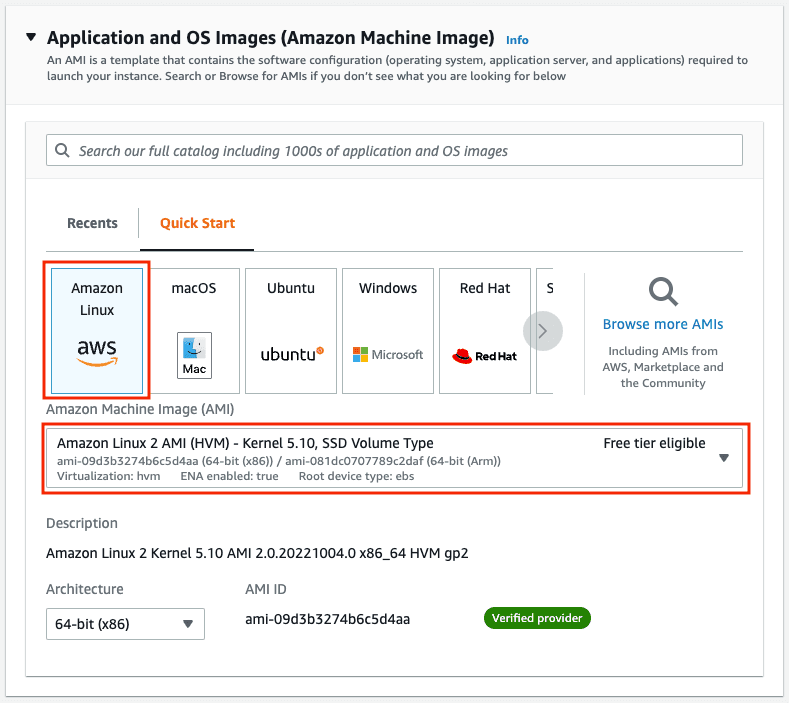789x703 pixels.
Task: Click the Verified provider badge
Action: 537,618
